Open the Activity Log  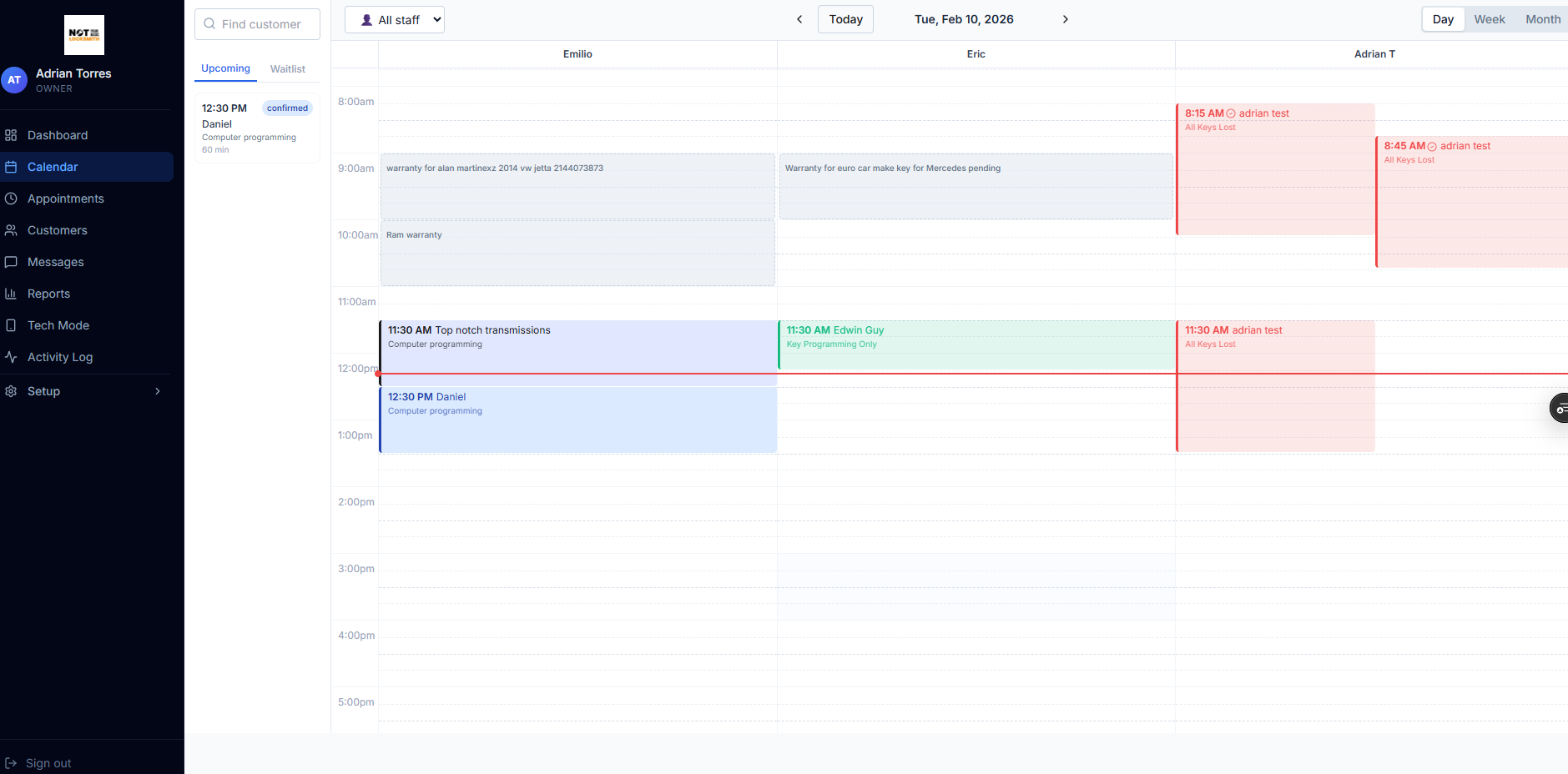58,357
